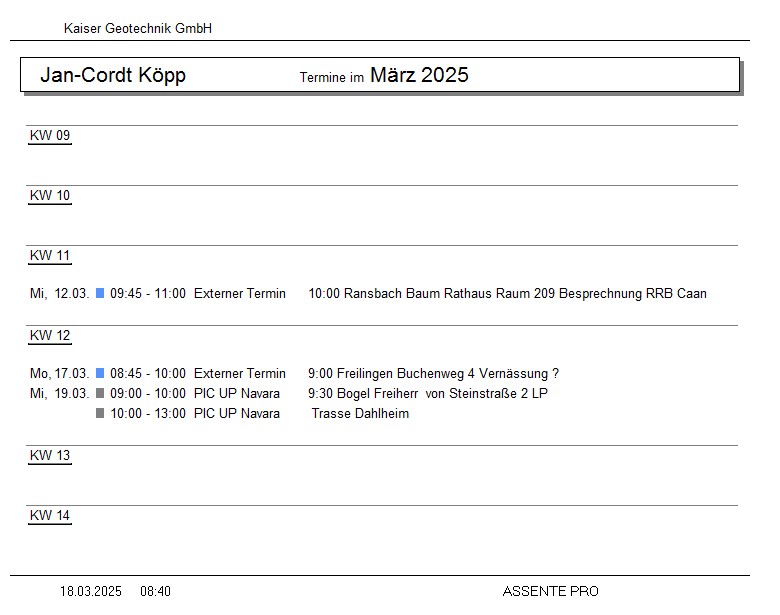The height and width of the screenshot is (615, 780).
Task: Select the KW 13 week label
Action: tap(50, 456)
